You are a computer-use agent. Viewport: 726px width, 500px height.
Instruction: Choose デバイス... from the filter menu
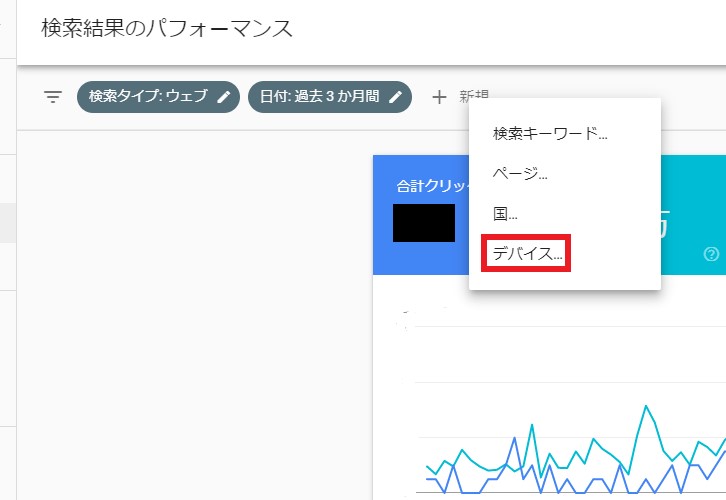click(x=564, y=254)
